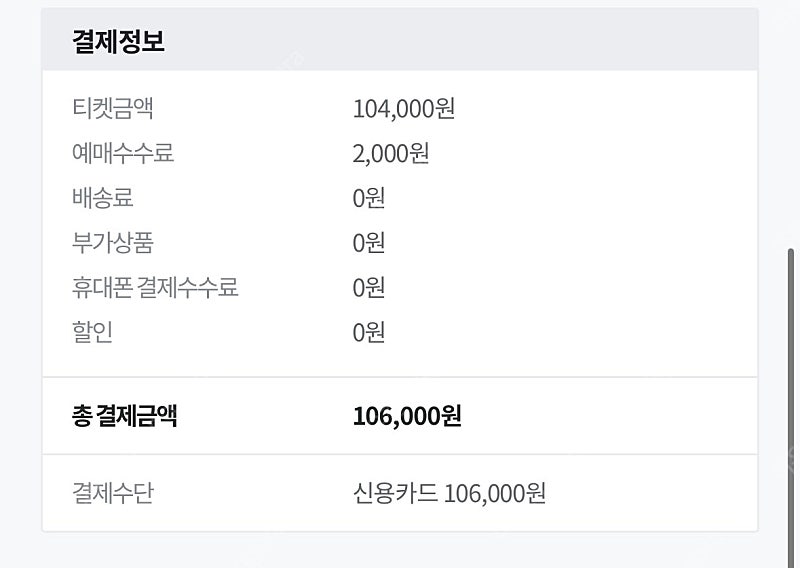Click the 휴대폰 결제수수료 0원 value
The width and height of the screenshot is (800, 568).
coord(368,288)
